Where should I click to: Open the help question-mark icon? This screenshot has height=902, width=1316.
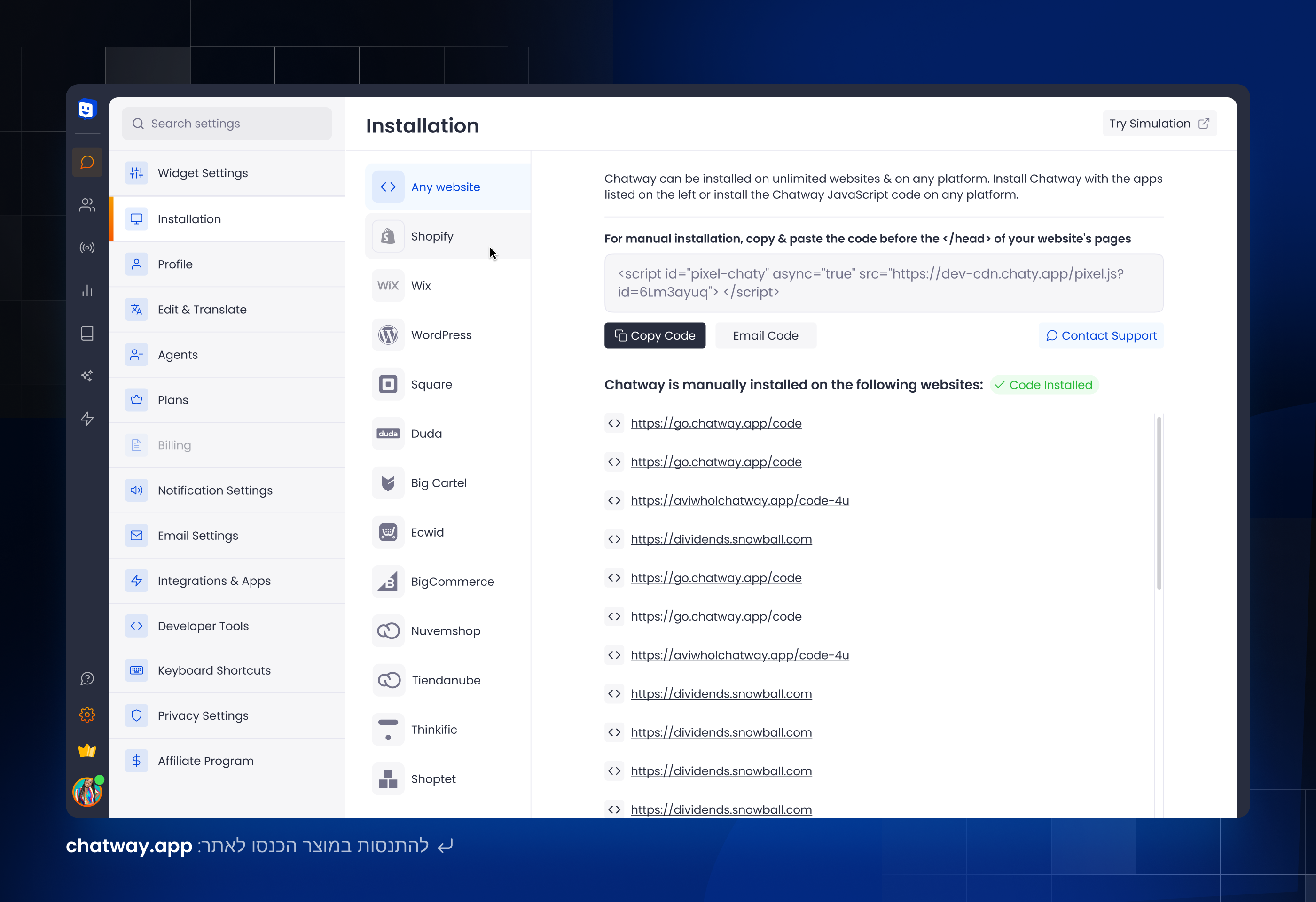tap(86, 677)
